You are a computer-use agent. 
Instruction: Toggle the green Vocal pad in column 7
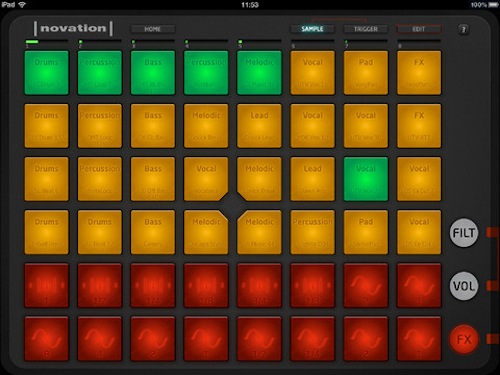366,179
